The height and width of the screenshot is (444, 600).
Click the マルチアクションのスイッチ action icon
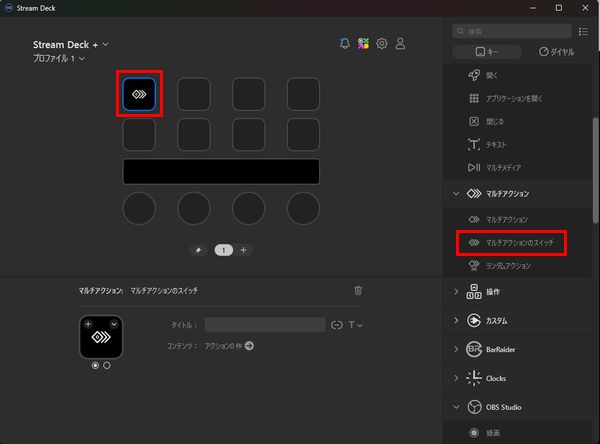pos(474,242)
